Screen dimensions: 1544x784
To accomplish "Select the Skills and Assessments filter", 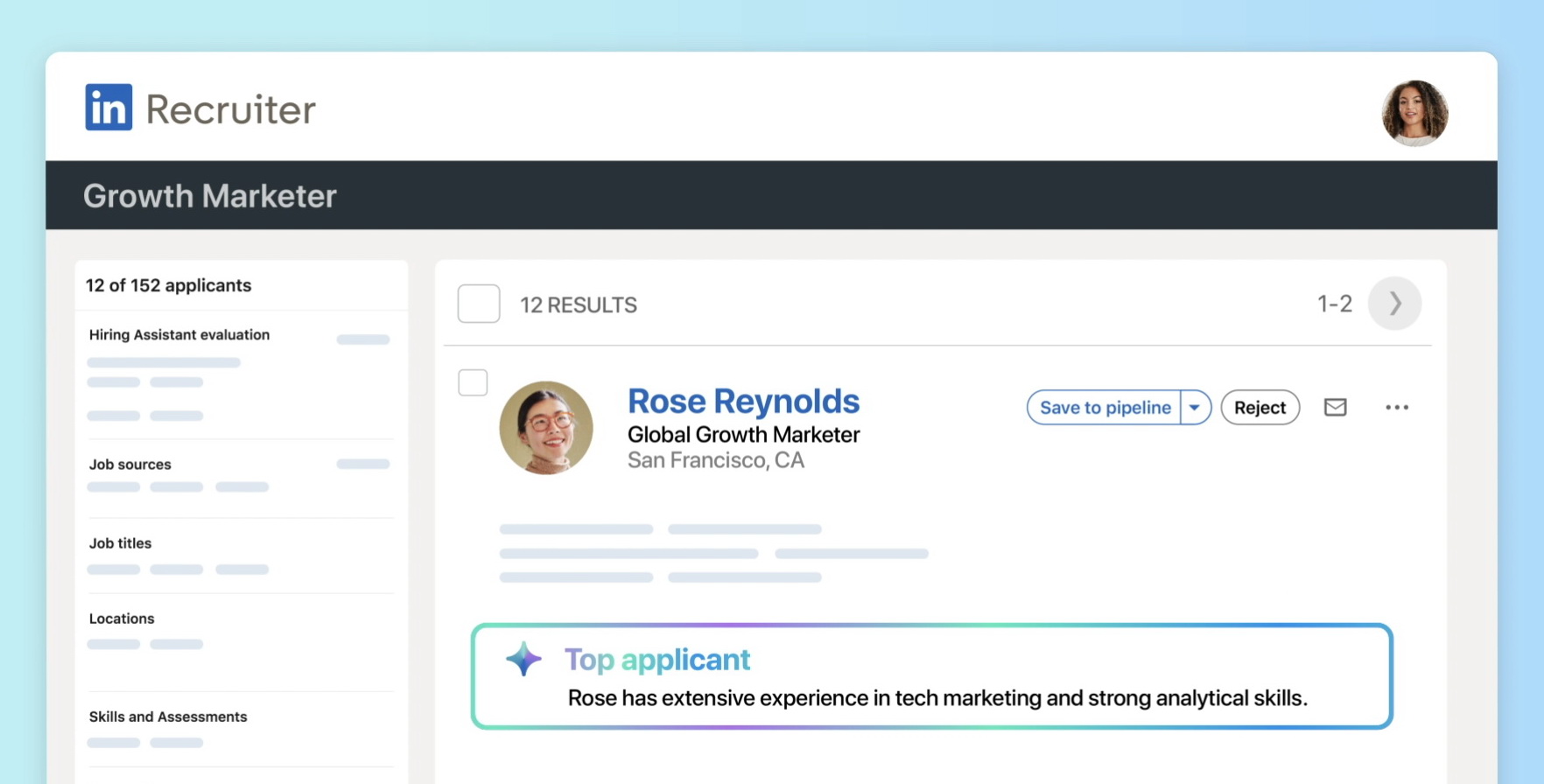I will click(x=168, y=717).
